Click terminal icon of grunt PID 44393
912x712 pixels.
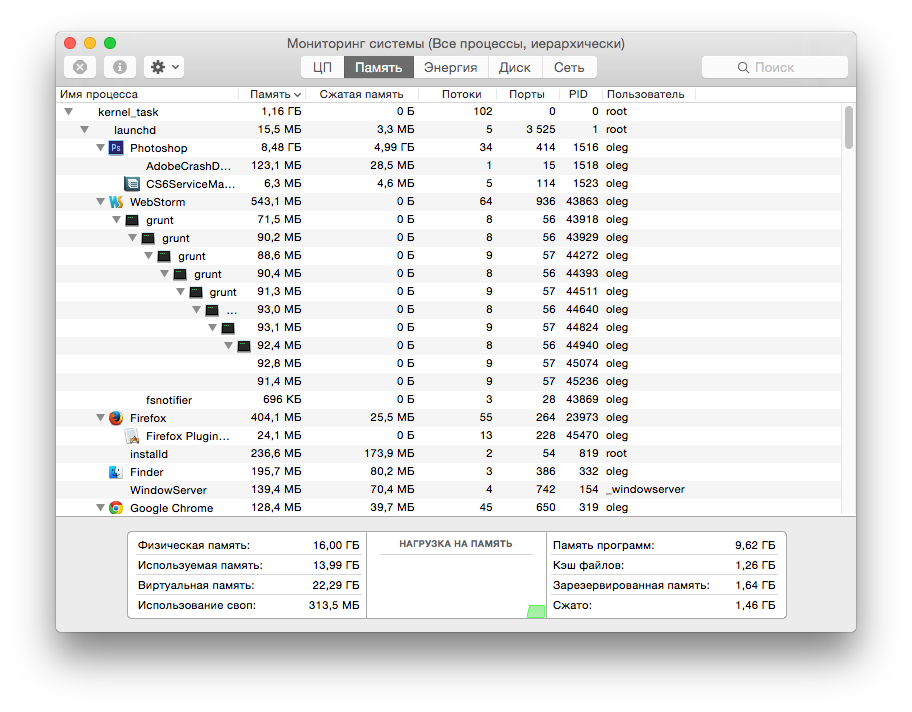[x=180, y=274]
